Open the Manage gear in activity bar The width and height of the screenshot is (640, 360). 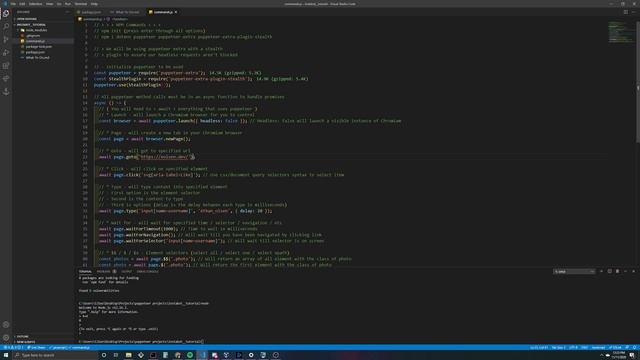(6, 338)
